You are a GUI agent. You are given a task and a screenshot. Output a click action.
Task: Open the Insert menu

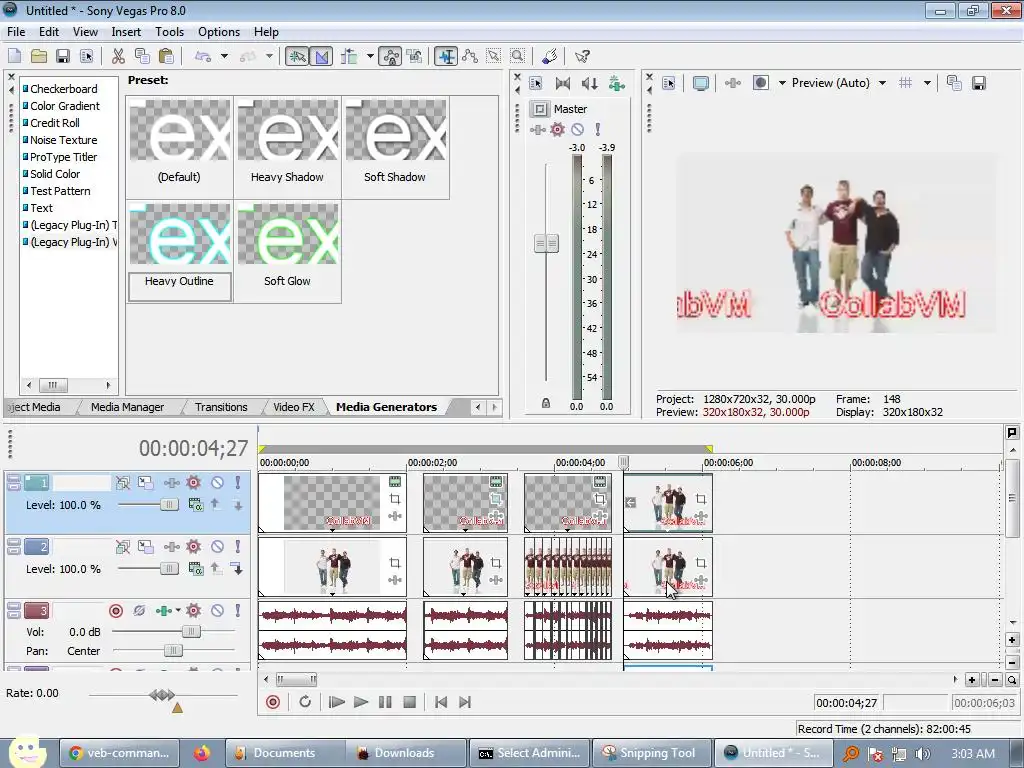click(126, 31)
